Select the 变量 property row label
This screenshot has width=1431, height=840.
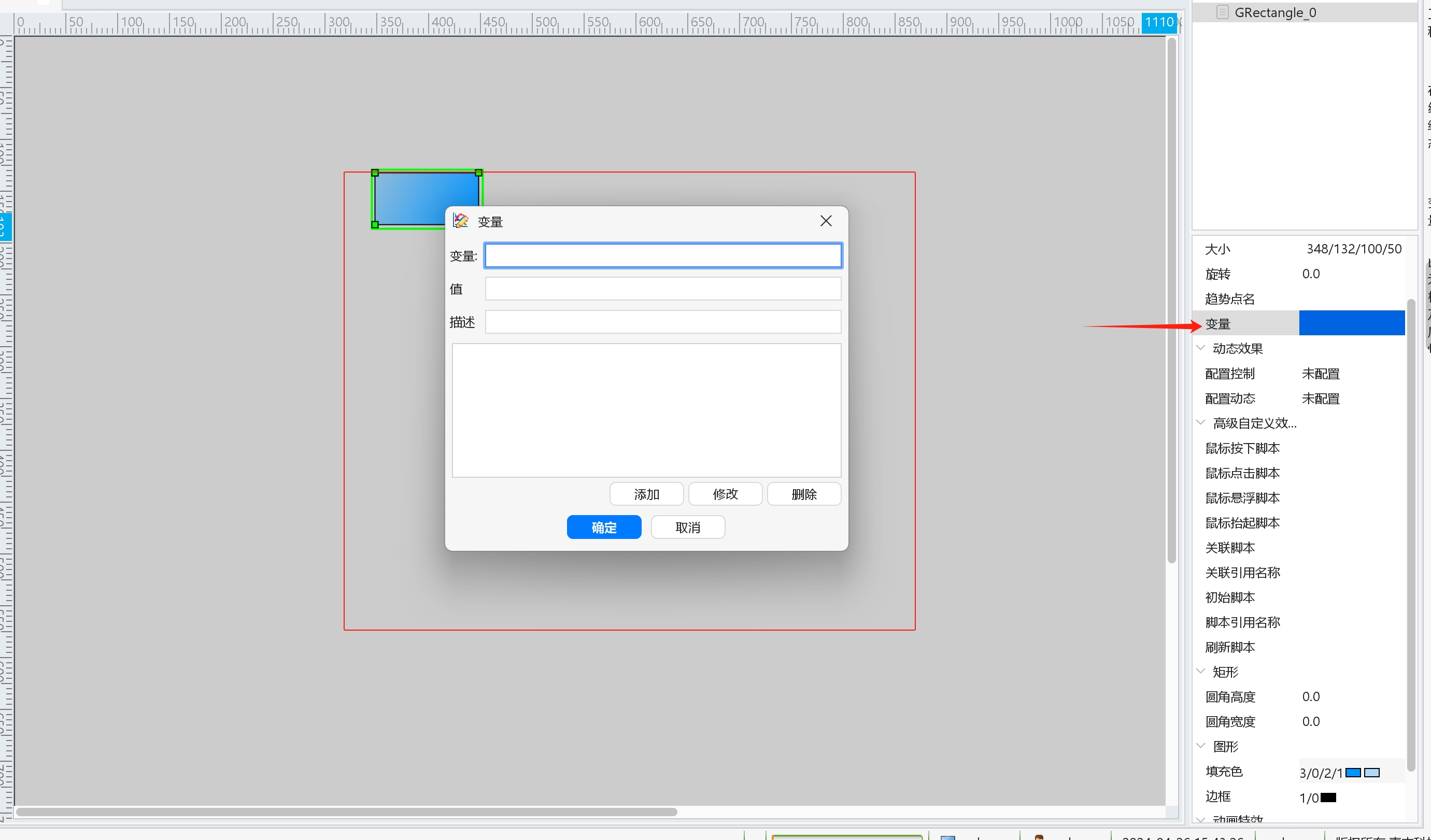1218,323
